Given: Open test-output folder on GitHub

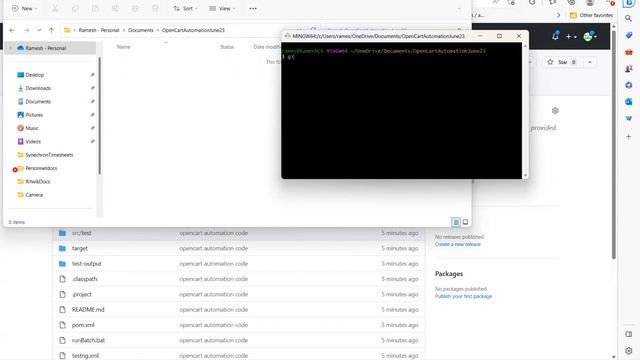Looking at the screenshot, I should [87, 264].
